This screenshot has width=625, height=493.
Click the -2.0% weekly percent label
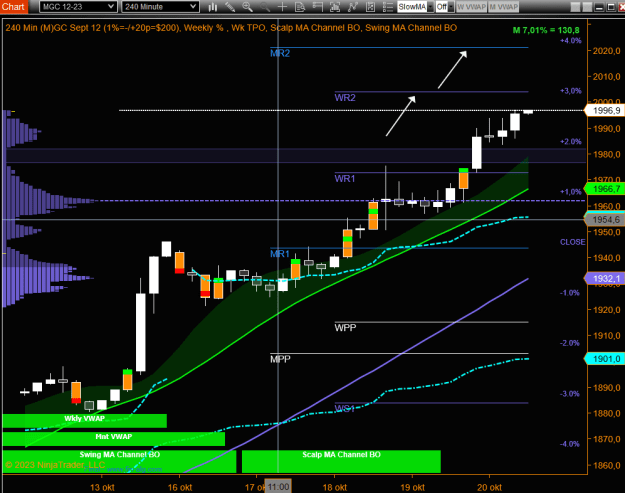pos(570,343)
